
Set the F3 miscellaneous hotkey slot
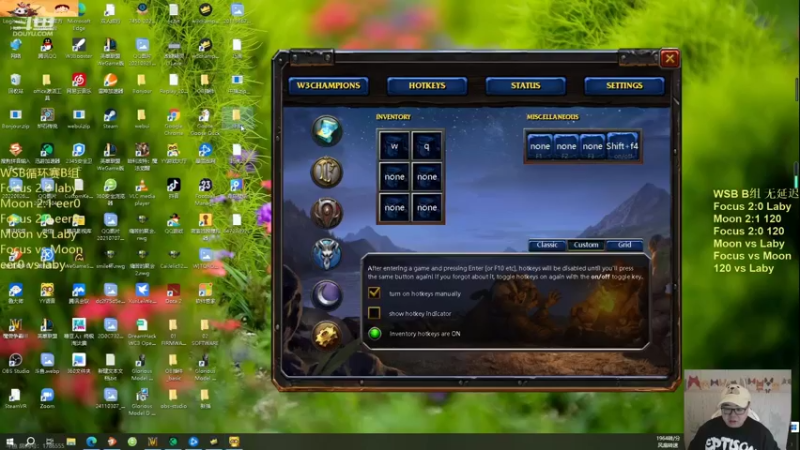(x=592, y=146)
